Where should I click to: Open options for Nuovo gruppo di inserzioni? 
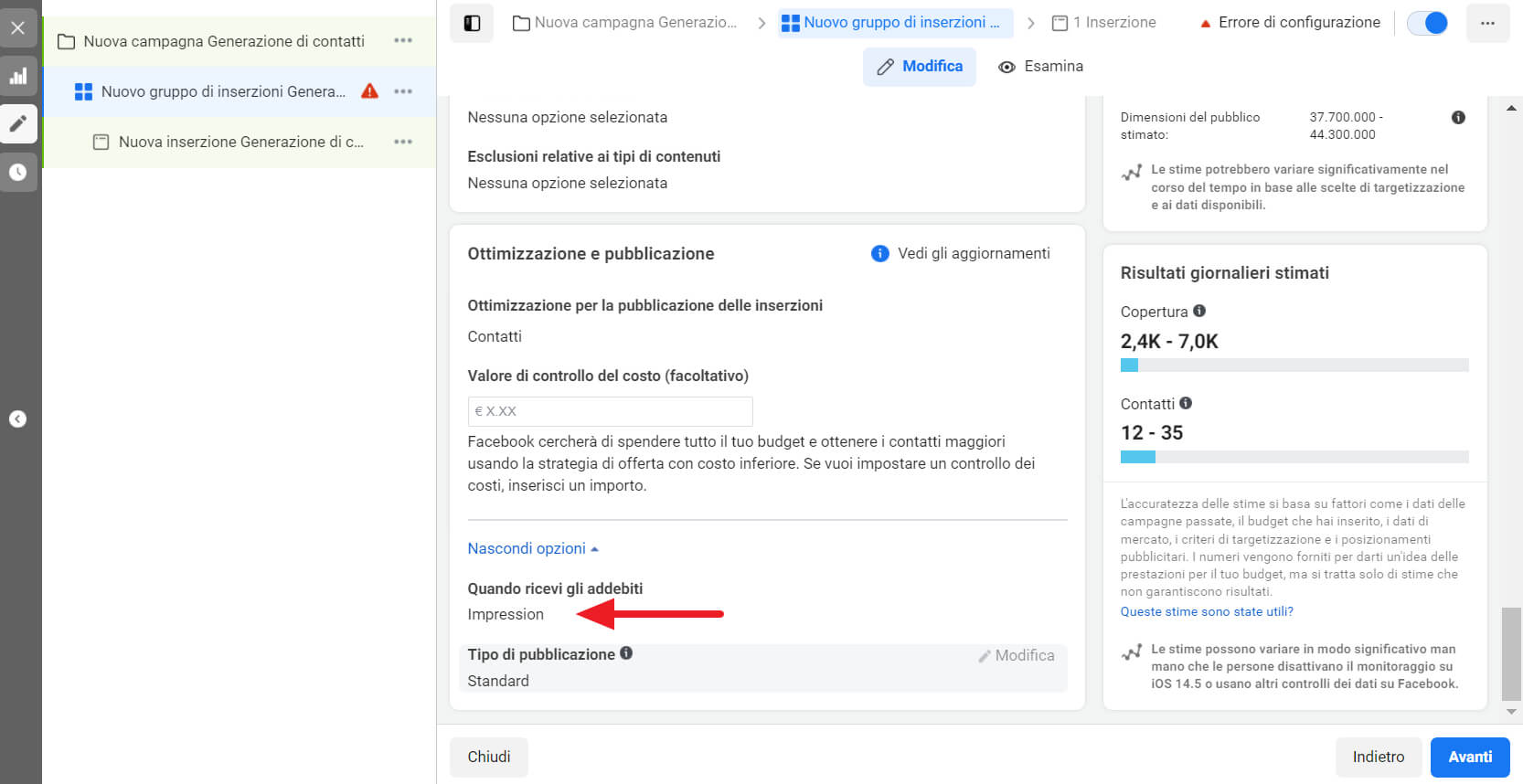click(403, 91)
